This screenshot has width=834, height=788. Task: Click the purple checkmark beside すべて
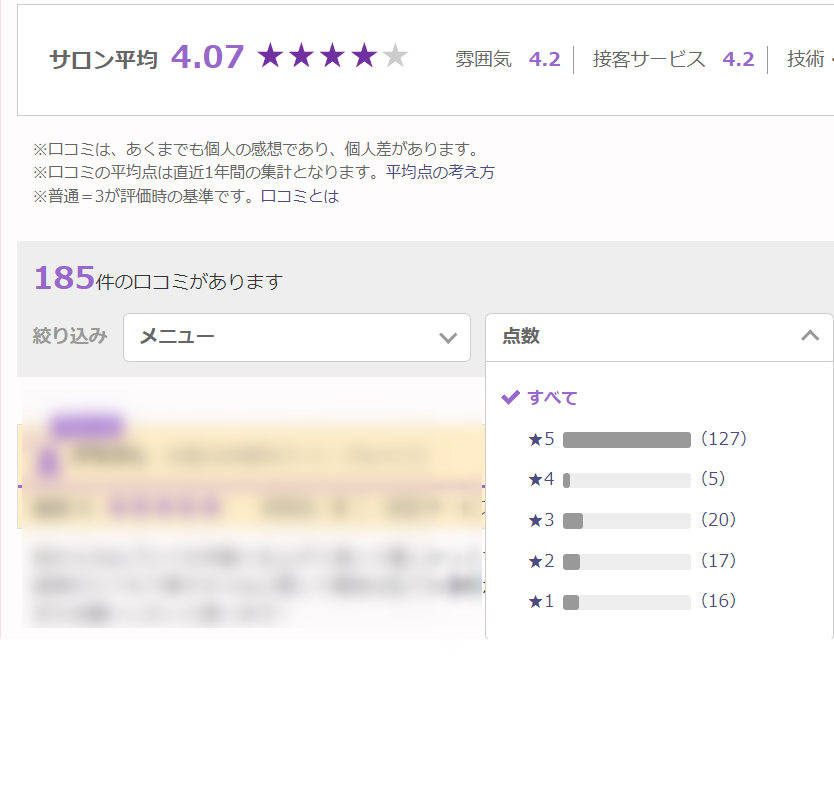pos(510,397)
